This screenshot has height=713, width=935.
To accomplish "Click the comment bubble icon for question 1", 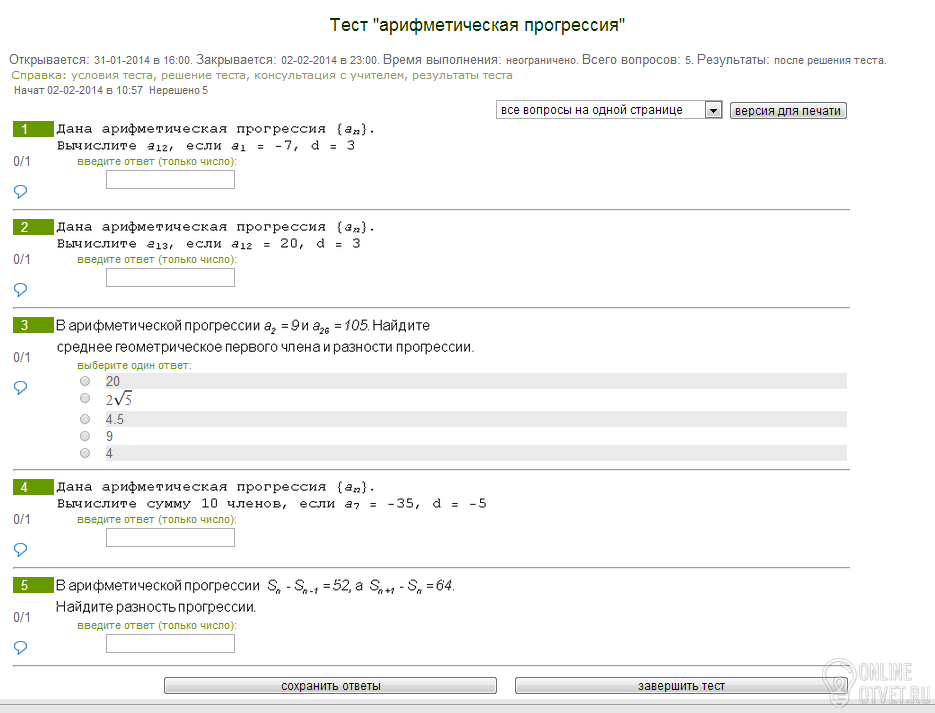I will pos(20,191).
